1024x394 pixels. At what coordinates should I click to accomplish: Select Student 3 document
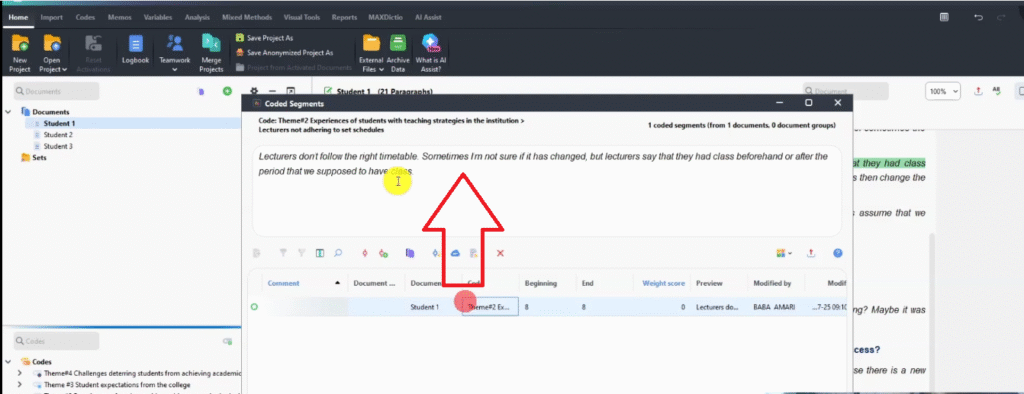click(x=58, y=146)
